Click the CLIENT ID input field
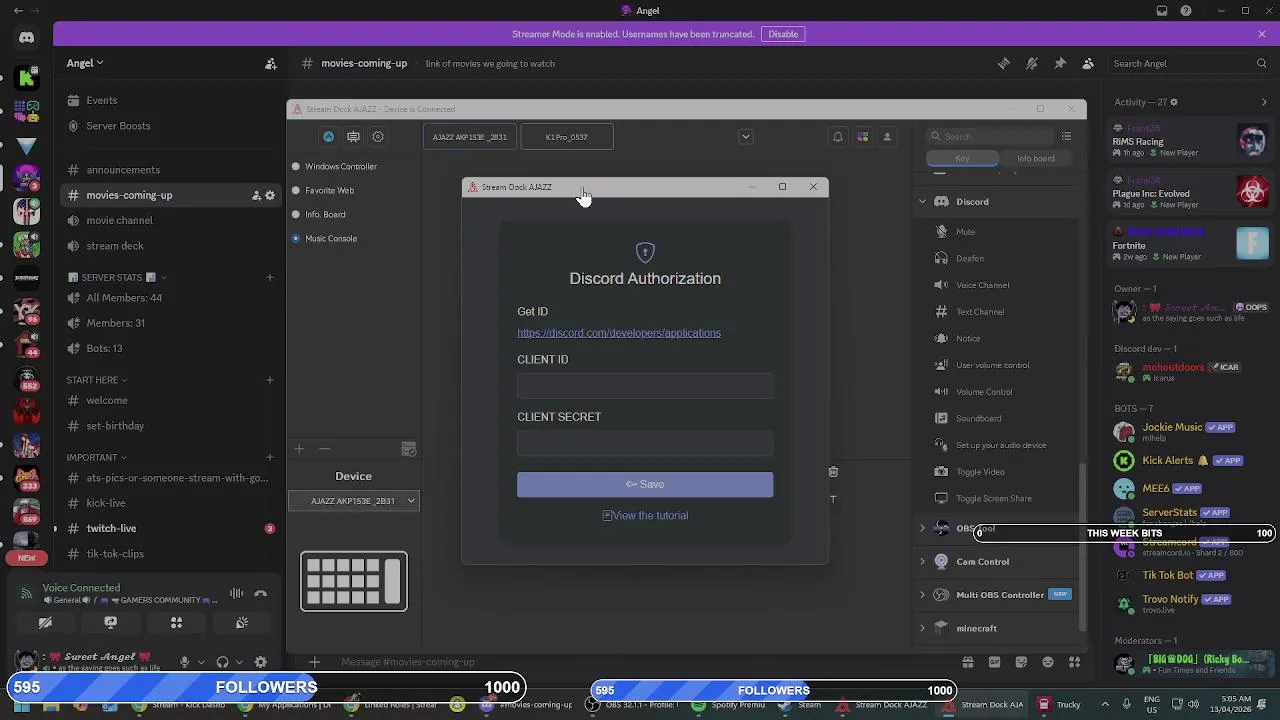The height and width of the screenshot is (720, 1280). click(645, 386)
